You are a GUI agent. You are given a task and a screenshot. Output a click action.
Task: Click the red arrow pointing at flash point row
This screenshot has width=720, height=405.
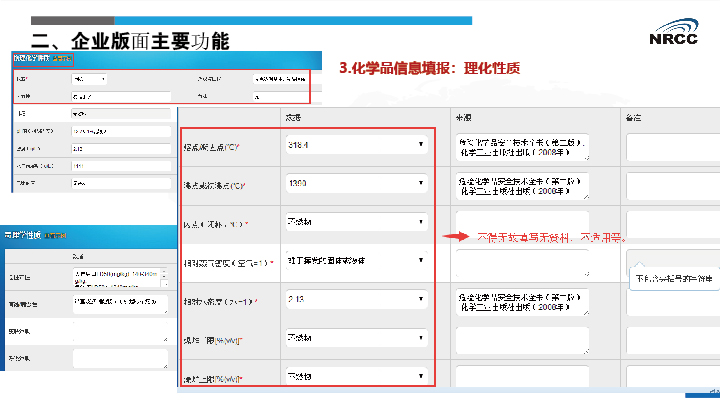[458, 238]
